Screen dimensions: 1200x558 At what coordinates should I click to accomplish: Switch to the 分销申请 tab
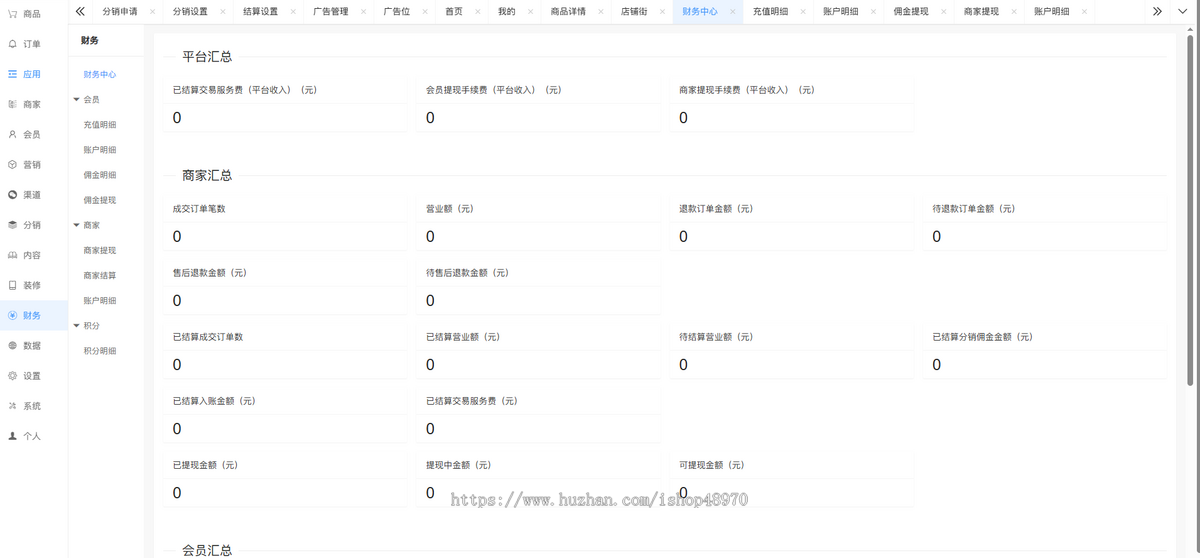click(120, 12)
